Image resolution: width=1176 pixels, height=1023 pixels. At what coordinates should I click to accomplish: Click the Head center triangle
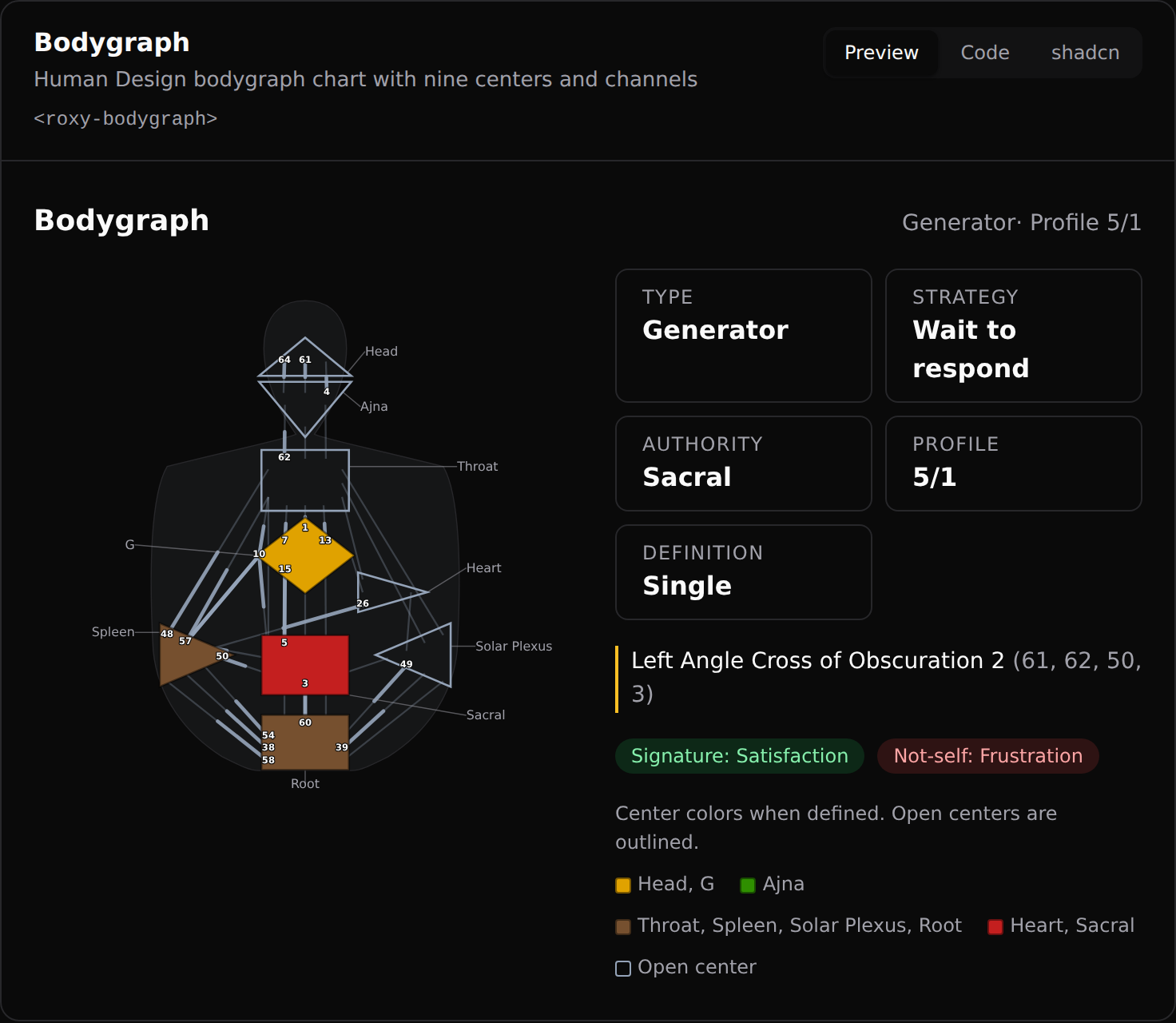(x=305, y=361)
